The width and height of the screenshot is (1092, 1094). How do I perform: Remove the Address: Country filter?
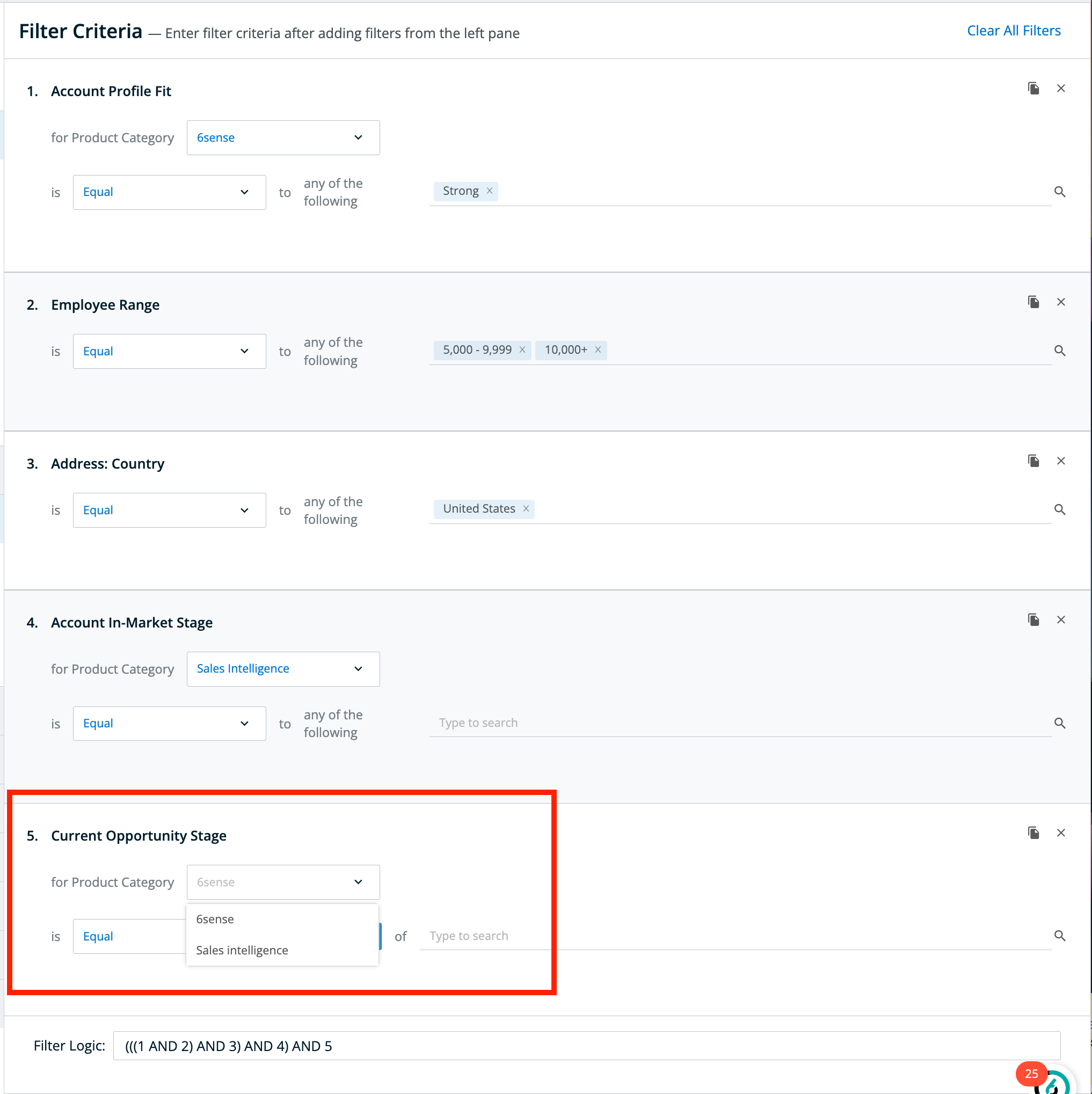1060,461
